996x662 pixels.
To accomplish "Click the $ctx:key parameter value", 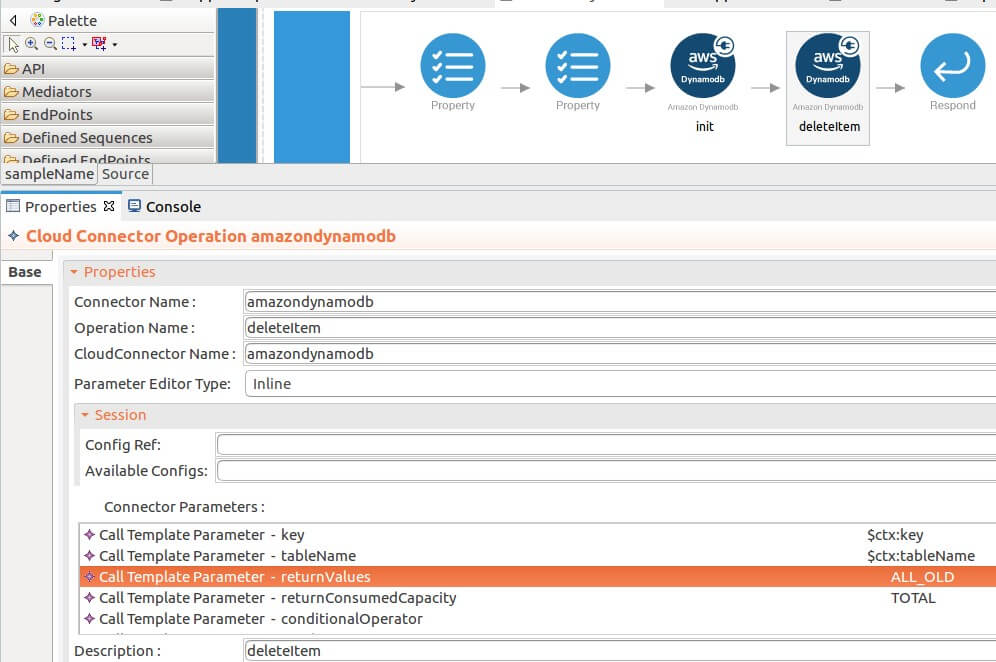I will click(x=895, y=535).
